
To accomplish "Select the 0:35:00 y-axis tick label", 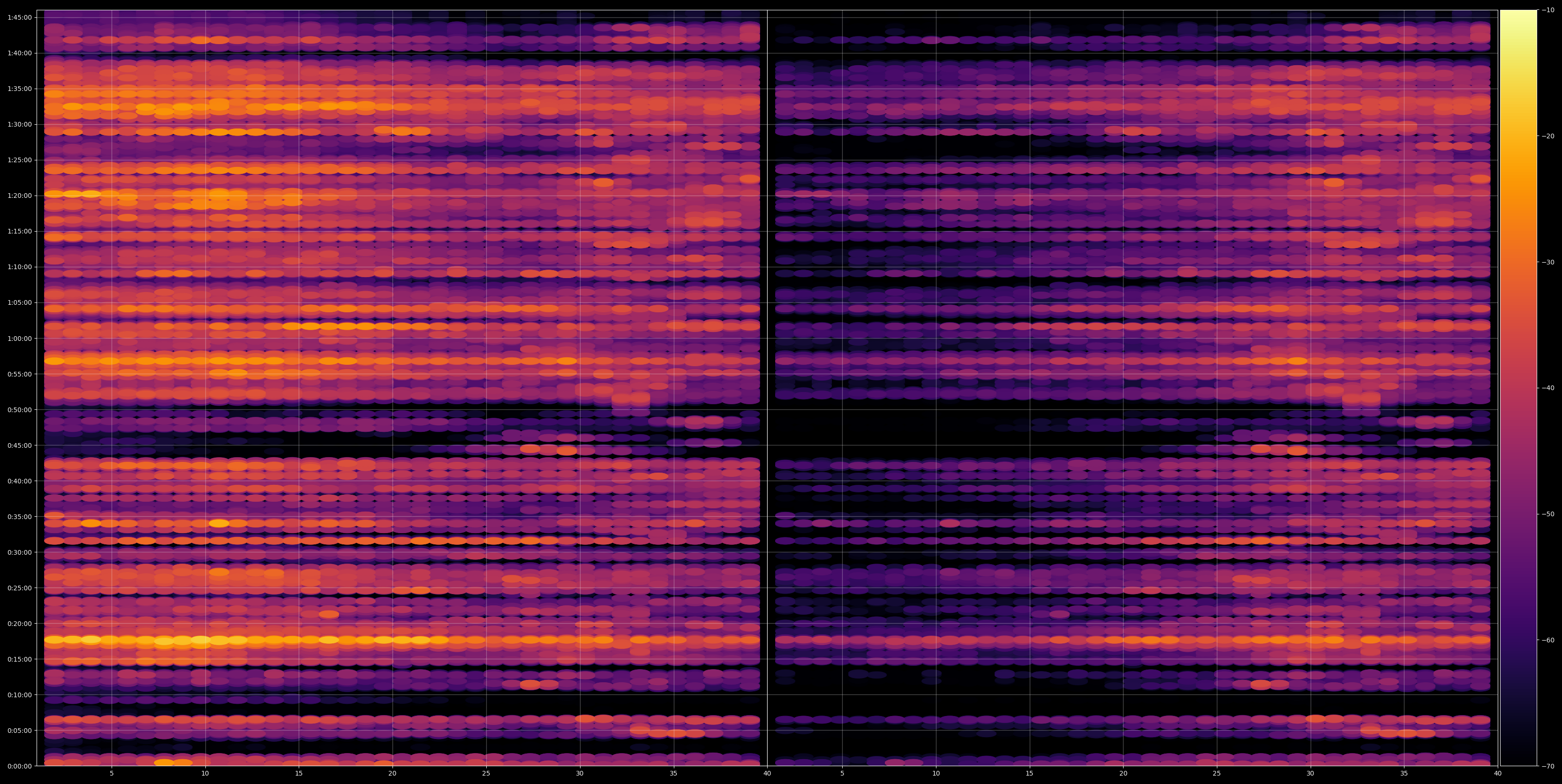I will coord(19,517).
